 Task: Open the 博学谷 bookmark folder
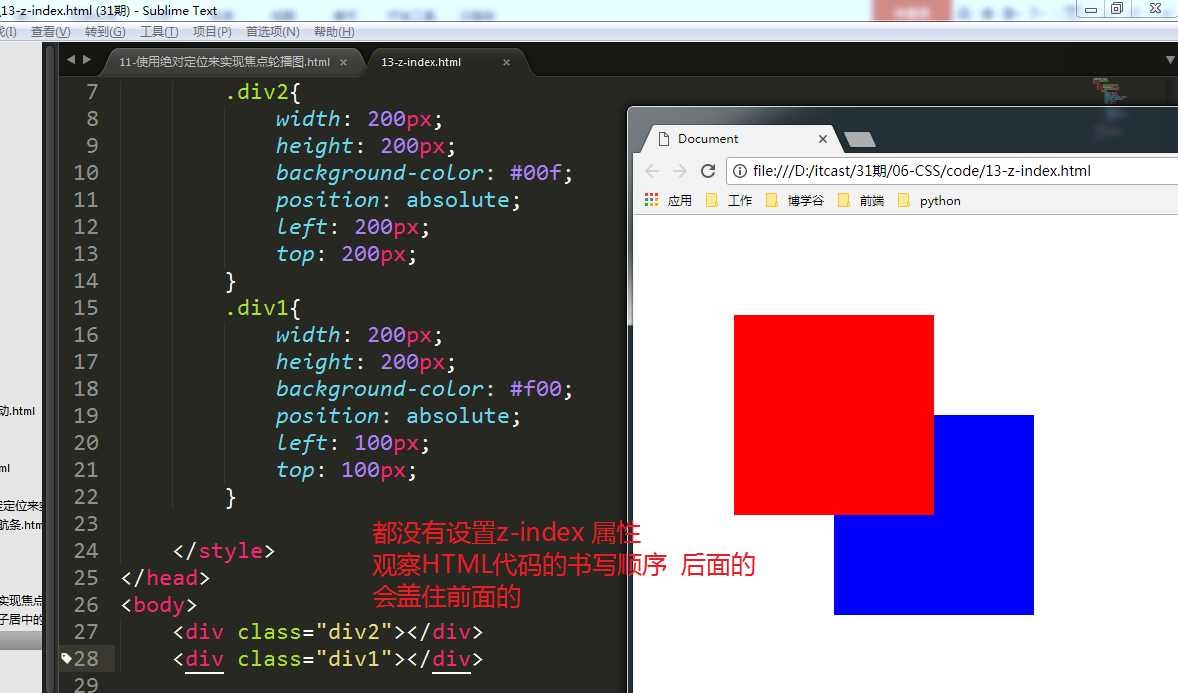coord(795,201)
